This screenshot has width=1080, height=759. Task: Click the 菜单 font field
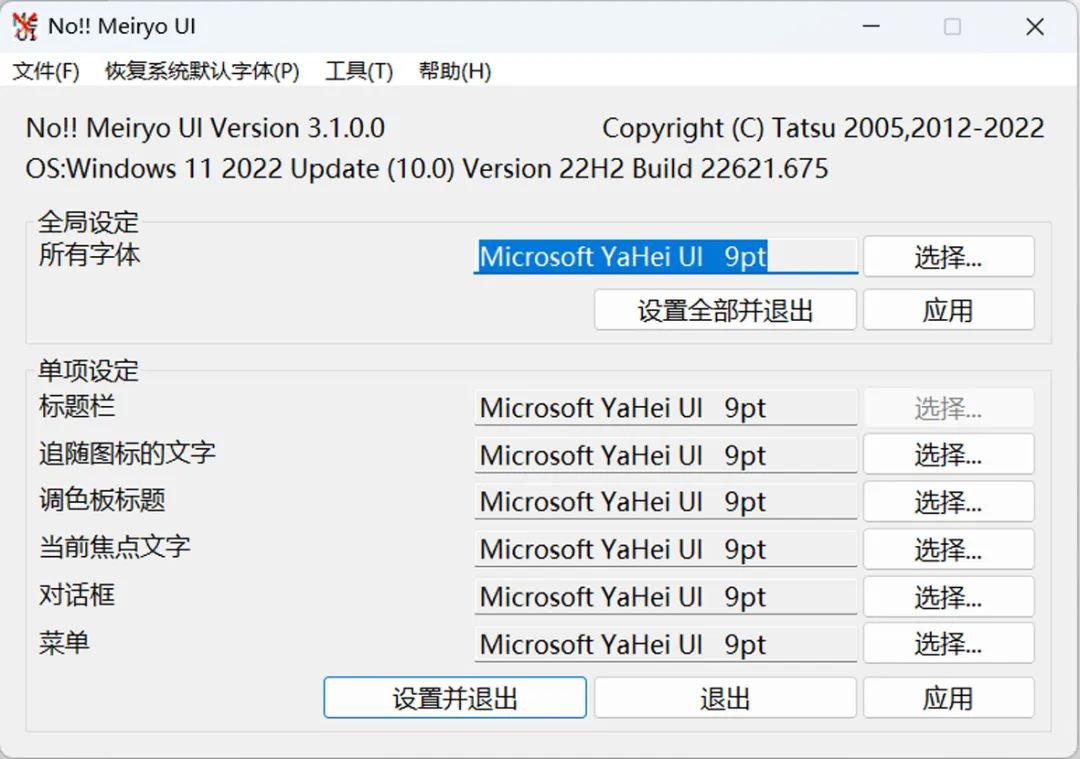665,644
